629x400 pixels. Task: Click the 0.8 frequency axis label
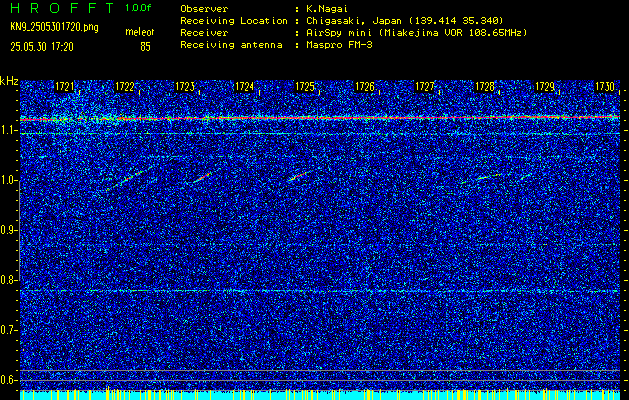pyautogui.click(x=8, y=280)
